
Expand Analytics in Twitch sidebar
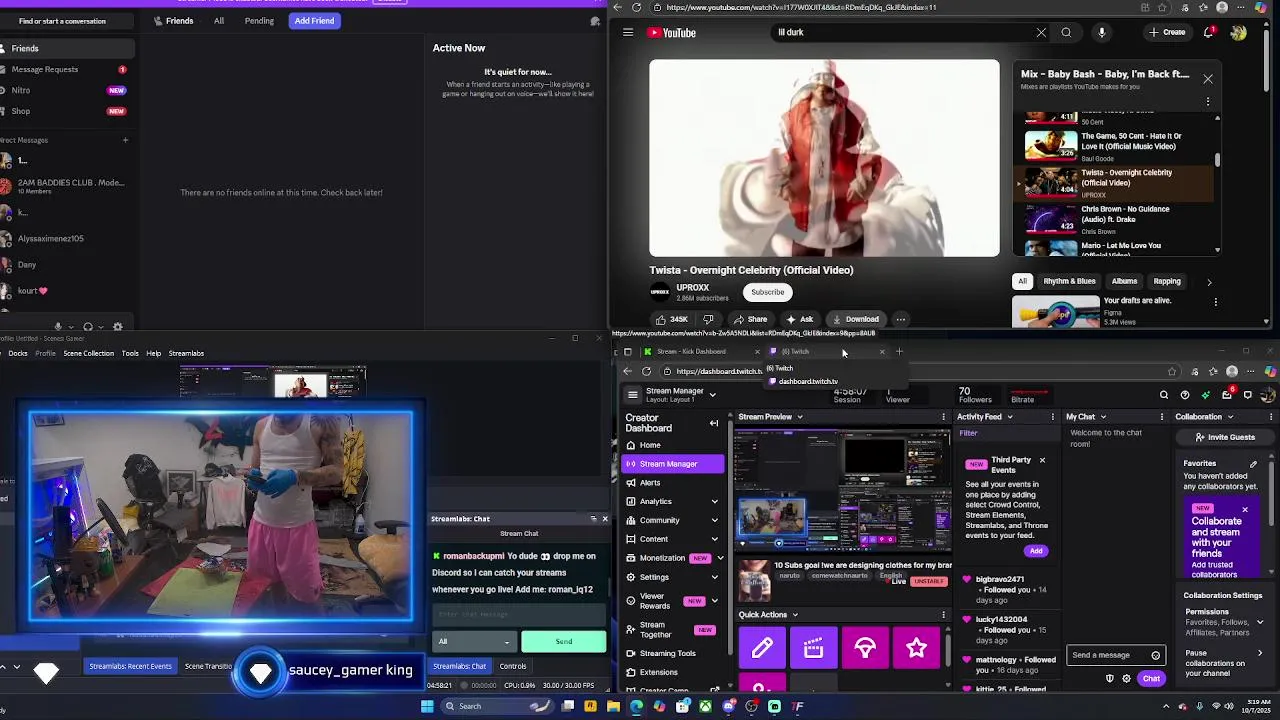(x=714, y=501)
